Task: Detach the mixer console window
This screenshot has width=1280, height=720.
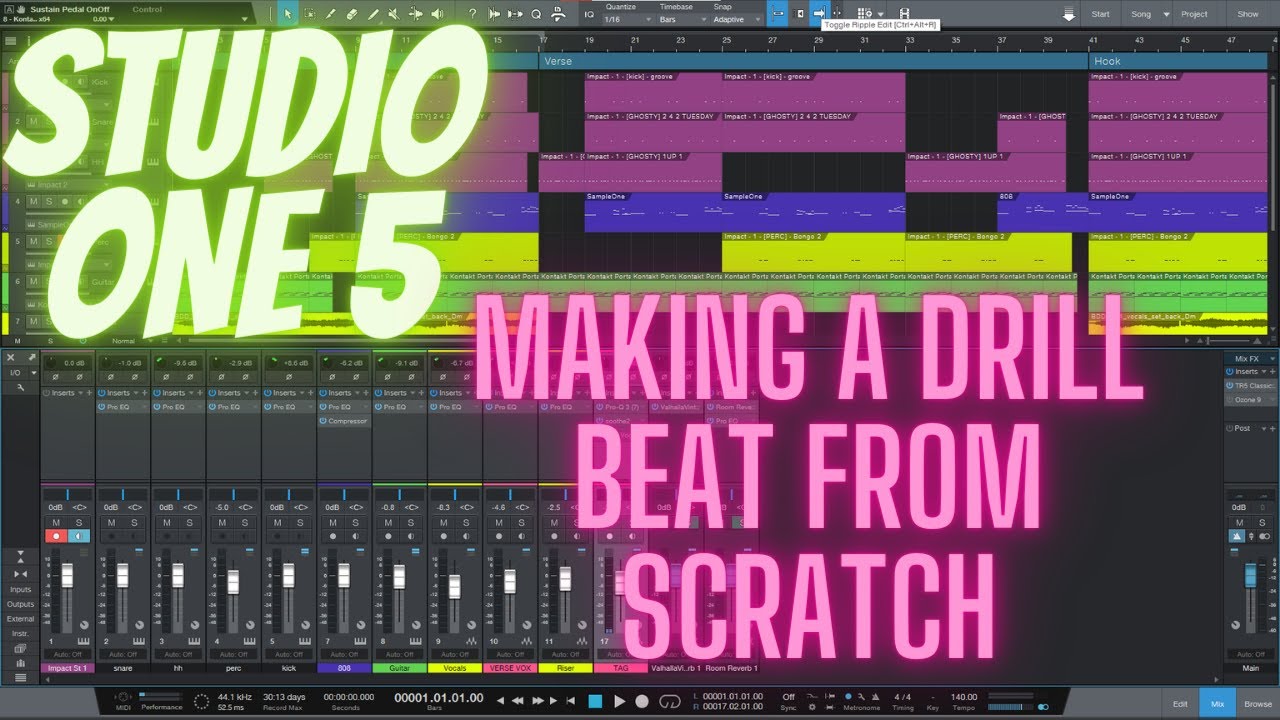Action: click(31, 357)
